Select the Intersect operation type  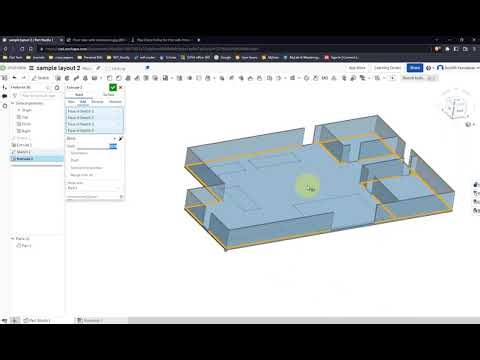pos(115,102)
